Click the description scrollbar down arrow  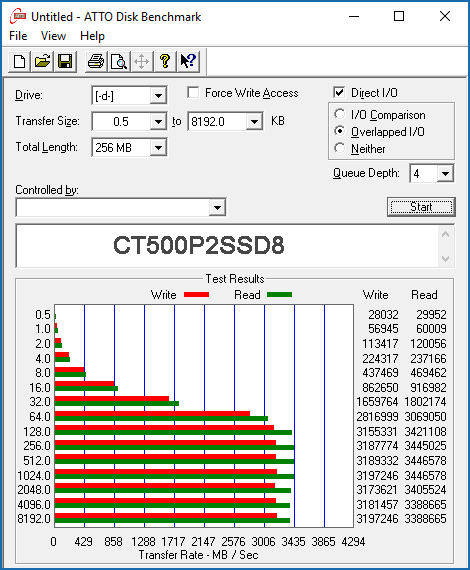point(446,258)
